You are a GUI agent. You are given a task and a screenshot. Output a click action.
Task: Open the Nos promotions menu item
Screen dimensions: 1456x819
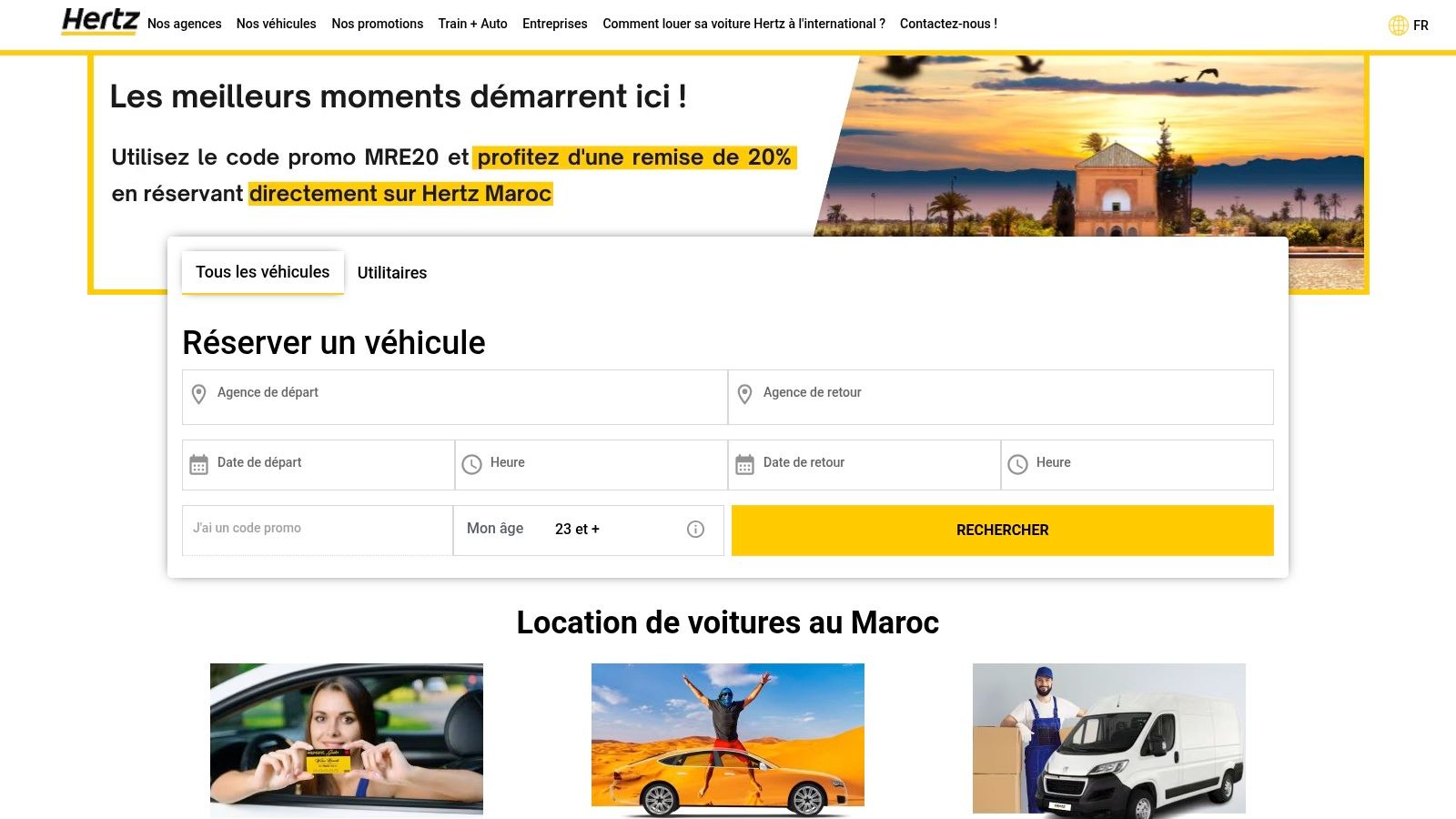378,24
